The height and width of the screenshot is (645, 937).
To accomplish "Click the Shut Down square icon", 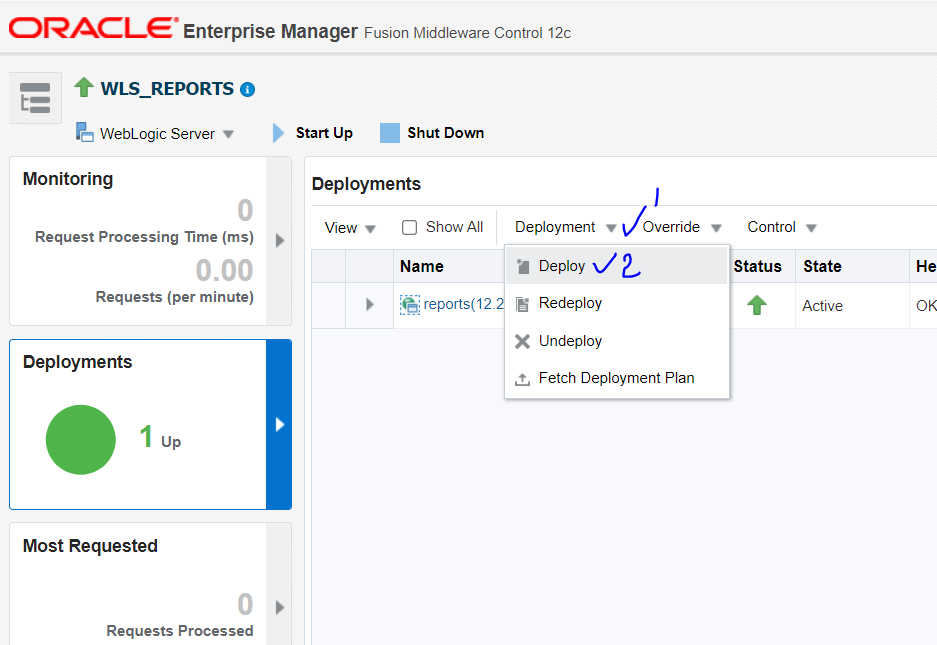I will pos(390,133).
